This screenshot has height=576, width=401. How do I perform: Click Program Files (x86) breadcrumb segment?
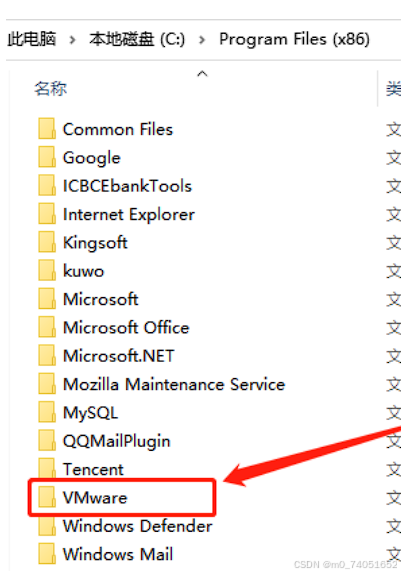coord(294,39)
